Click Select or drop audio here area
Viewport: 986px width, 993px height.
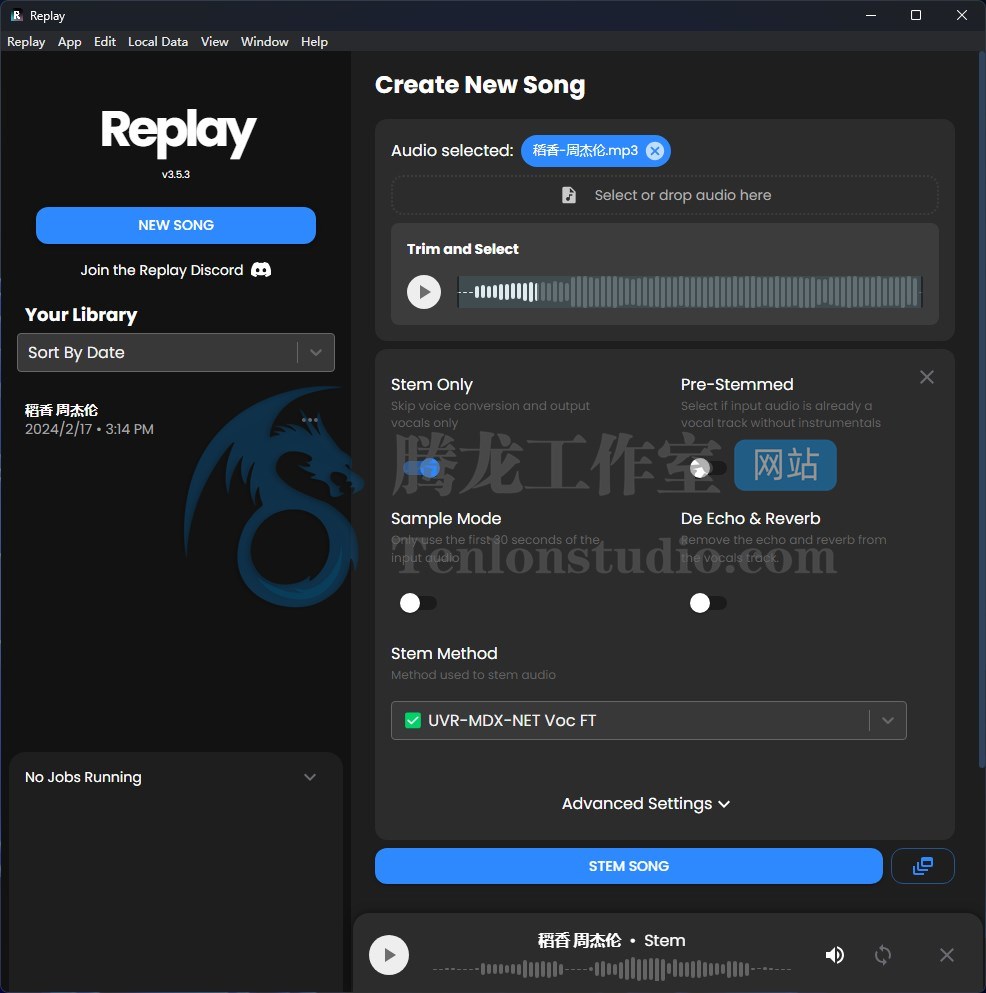pos(664,195)
